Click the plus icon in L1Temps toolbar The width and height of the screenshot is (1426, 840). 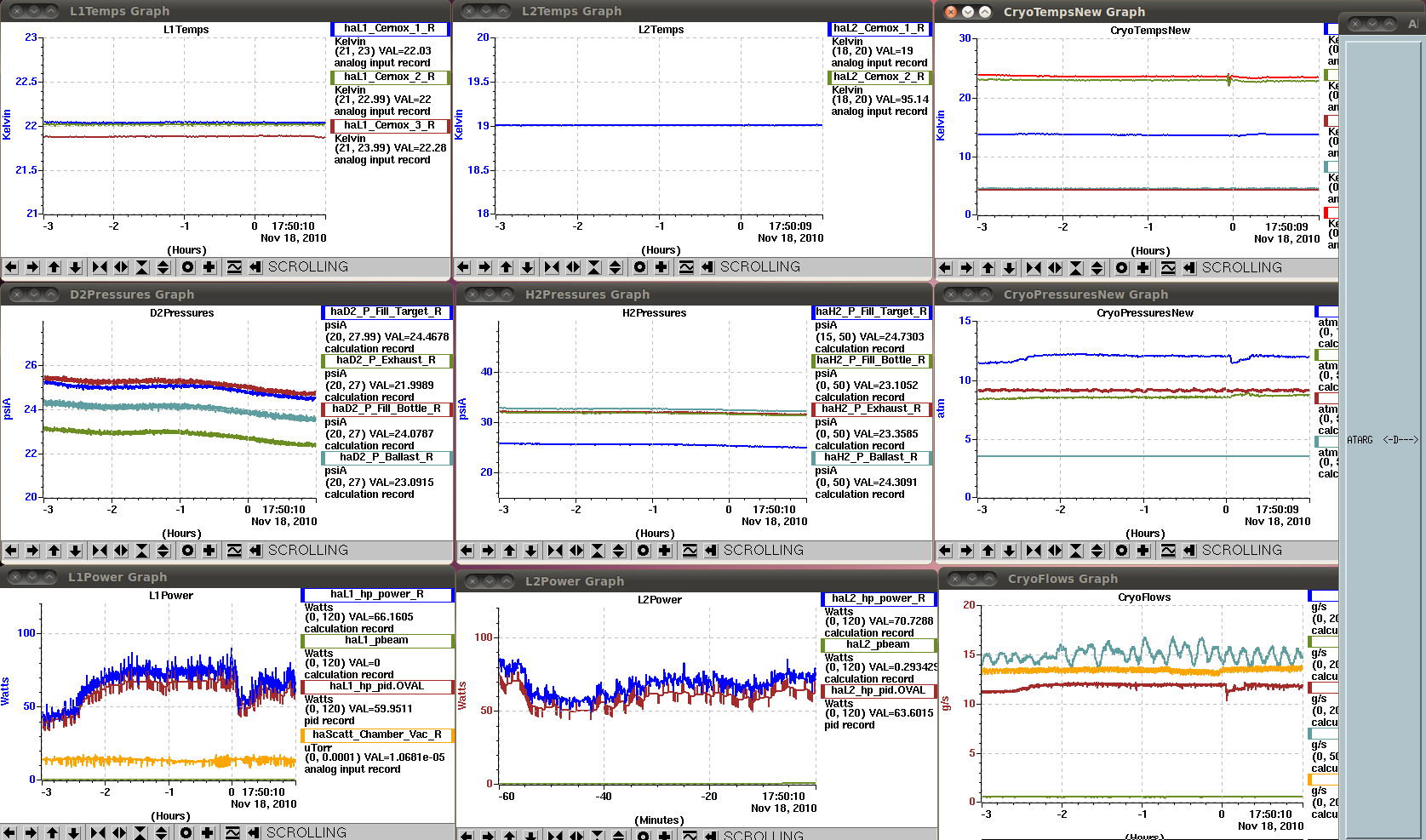[209, 267]
